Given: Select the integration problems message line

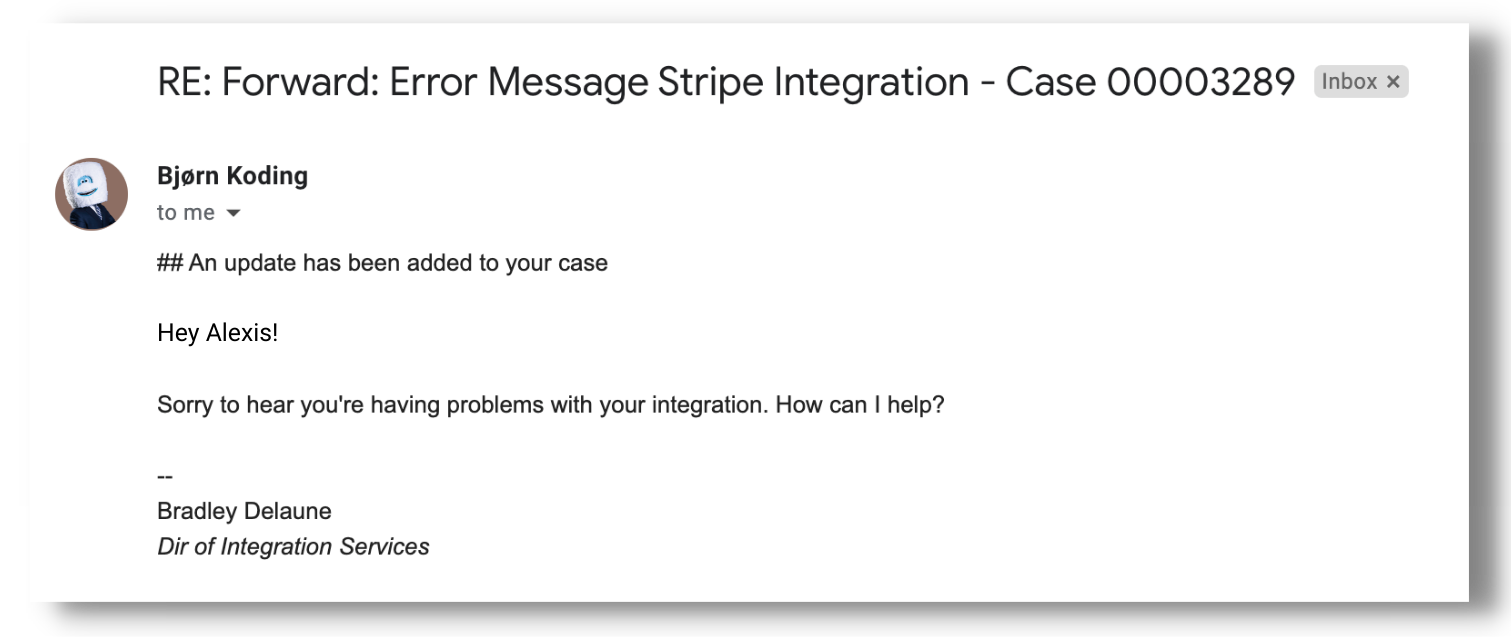Looking at the screenshot, I should tap(550, 405).
